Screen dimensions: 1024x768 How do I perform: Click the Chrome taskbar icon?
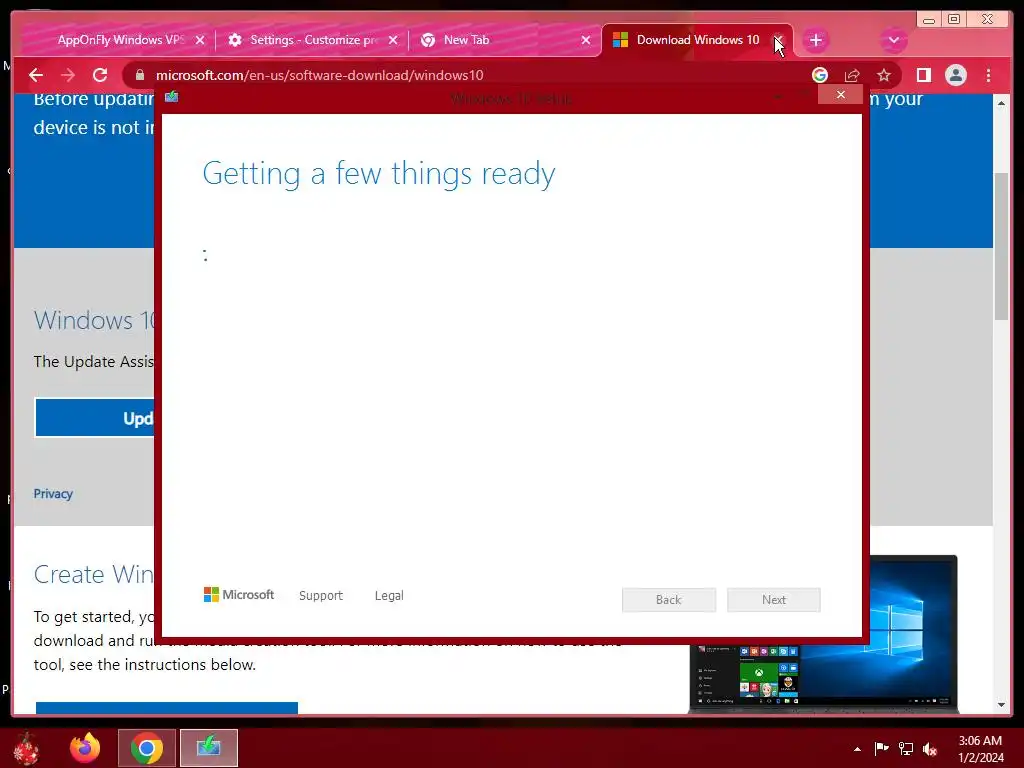[147, 748]
